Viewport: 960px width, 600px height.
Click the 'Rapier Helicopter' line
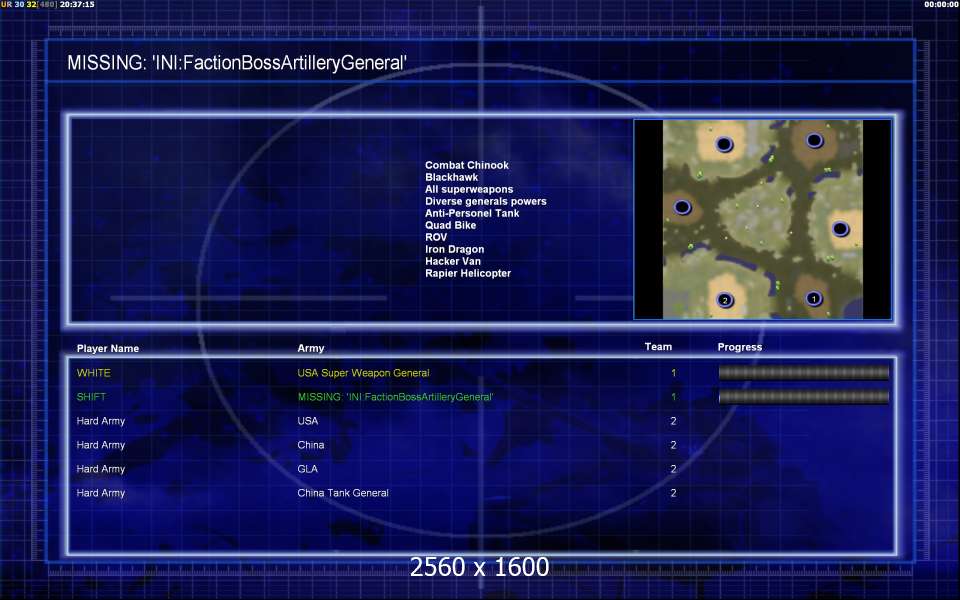click(468, 273)
